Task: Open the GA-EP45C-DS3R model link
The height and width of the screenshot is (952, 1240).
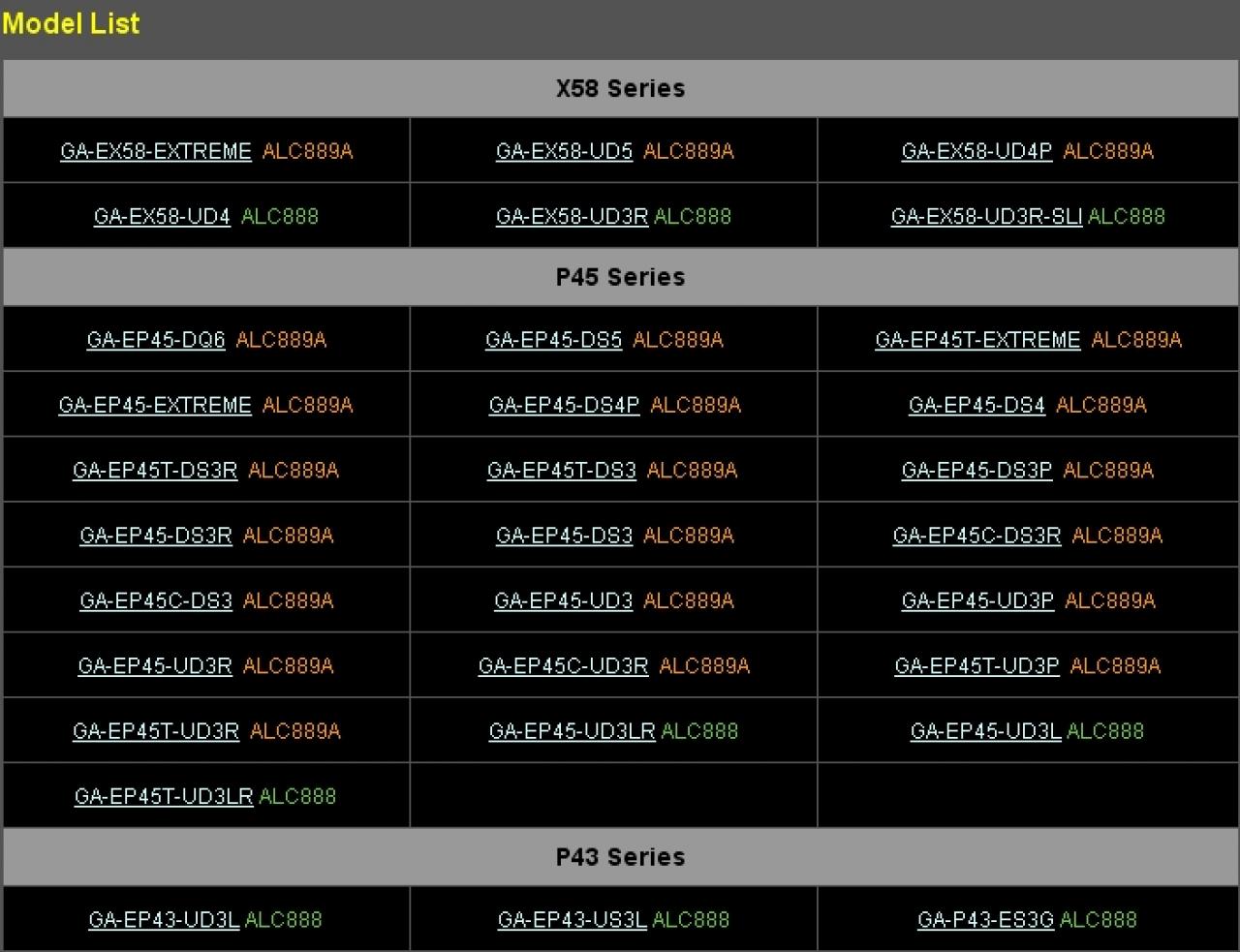Action: click(x=976, y=536)
